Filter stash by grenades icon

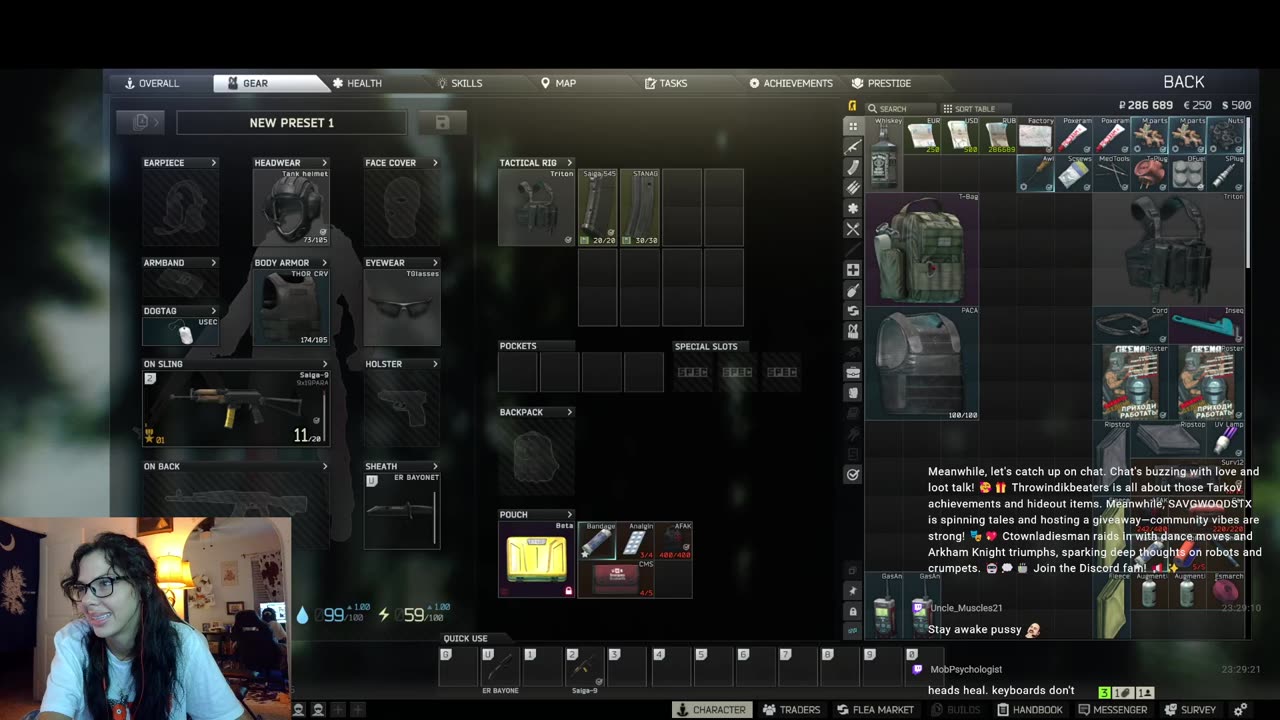(x=853, y=291)
